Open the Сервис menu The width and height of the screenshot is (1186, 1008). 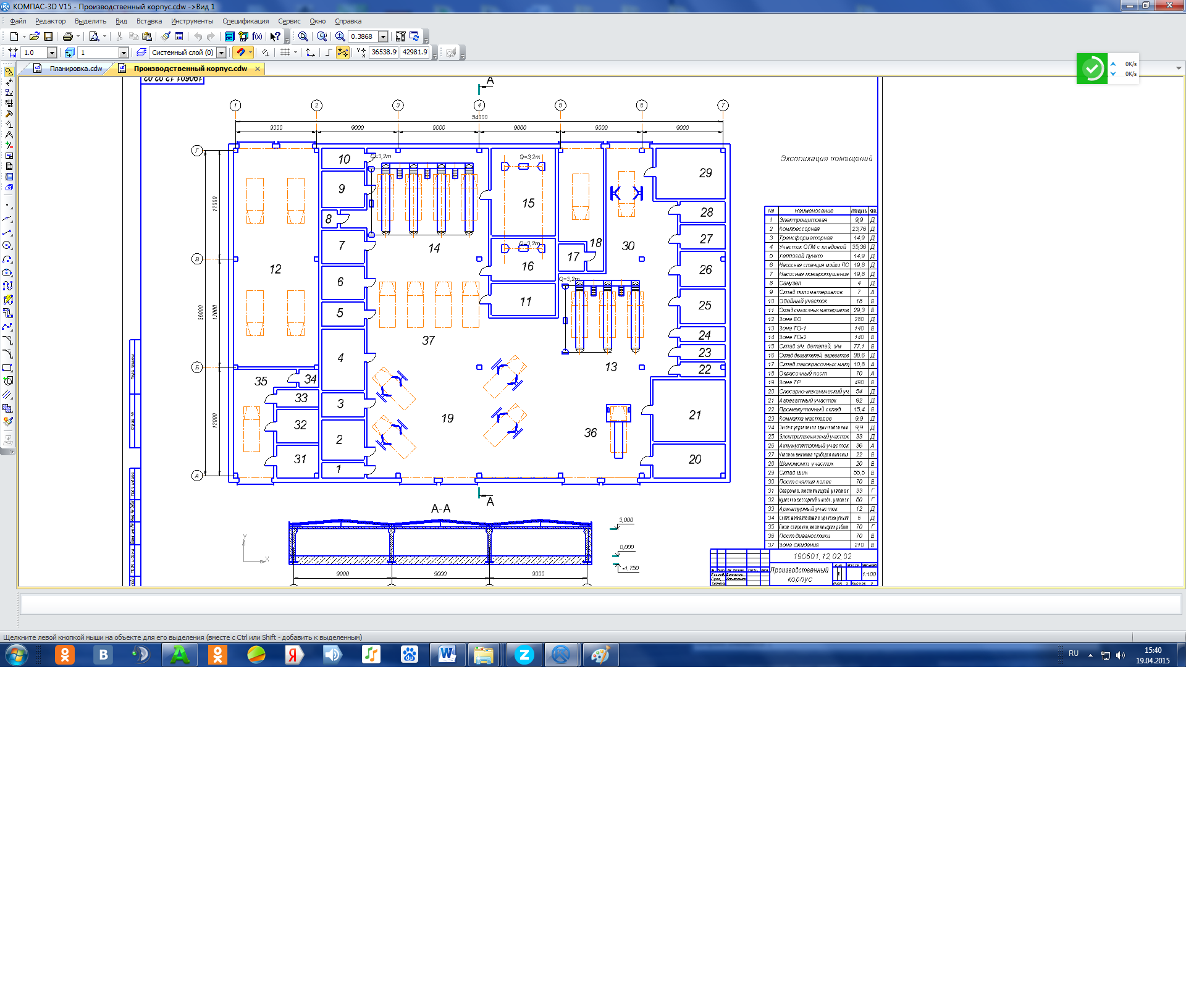pyautogui.click(x=289, y=21)
